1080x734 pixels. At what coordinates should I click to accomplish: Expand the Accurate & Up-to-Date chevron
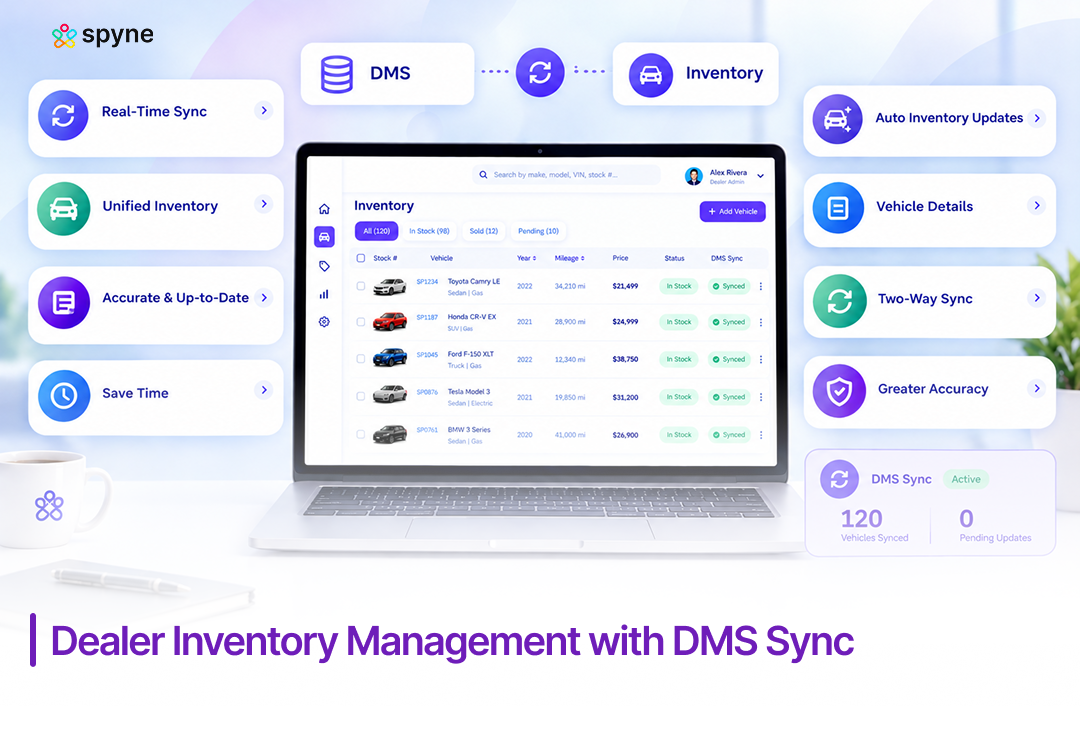click(264, 297)
